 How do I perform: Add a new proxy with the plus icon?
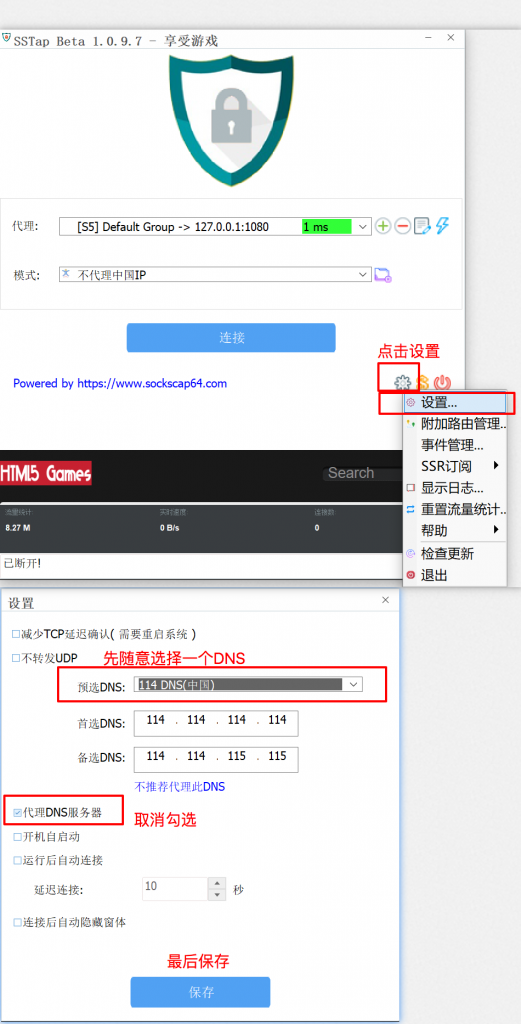pyautogui.click(x=383, y=227)
